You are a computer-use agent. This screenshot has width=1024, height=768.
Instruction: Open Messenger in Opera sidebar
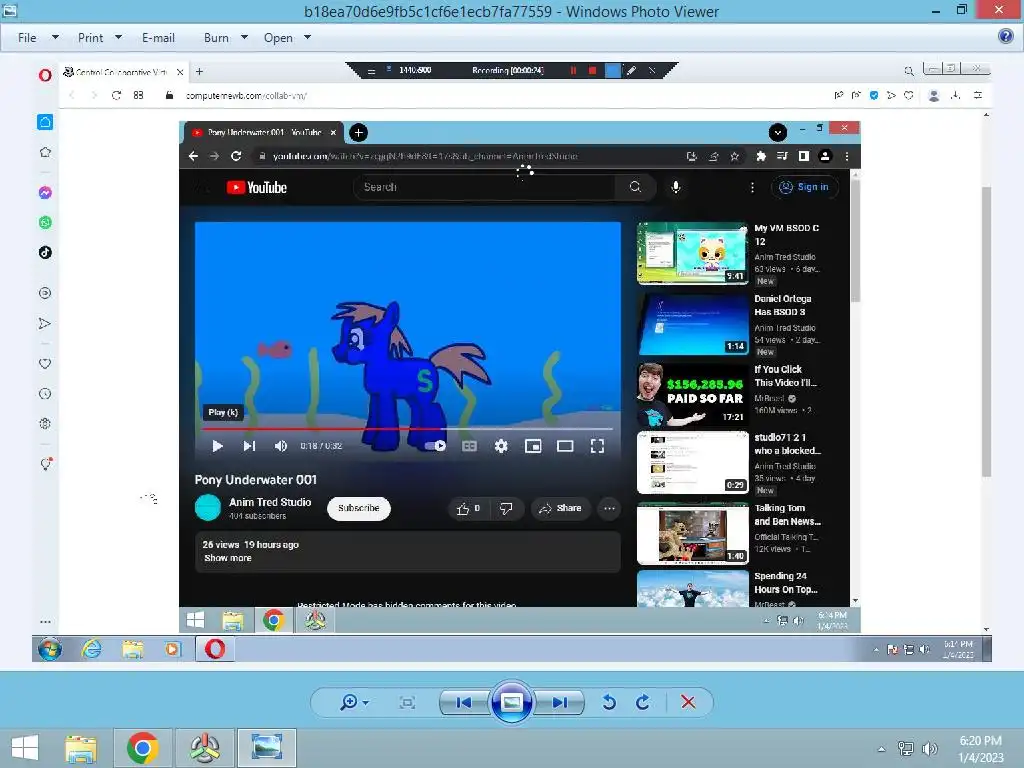tap(45, 193)
